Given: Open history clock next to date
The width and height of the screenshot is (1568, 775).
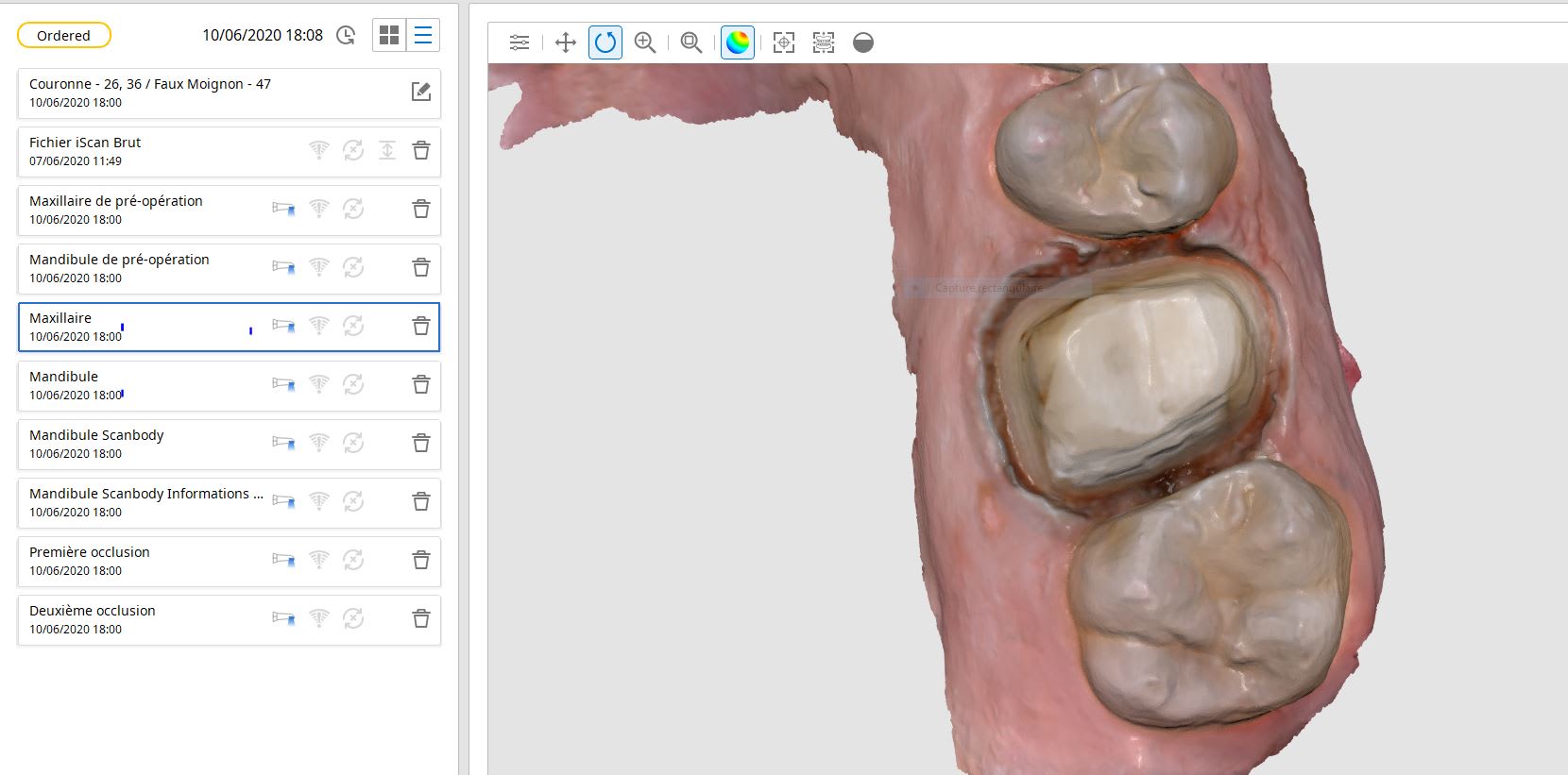Looking at the screenshot, I should pos(347,36).
